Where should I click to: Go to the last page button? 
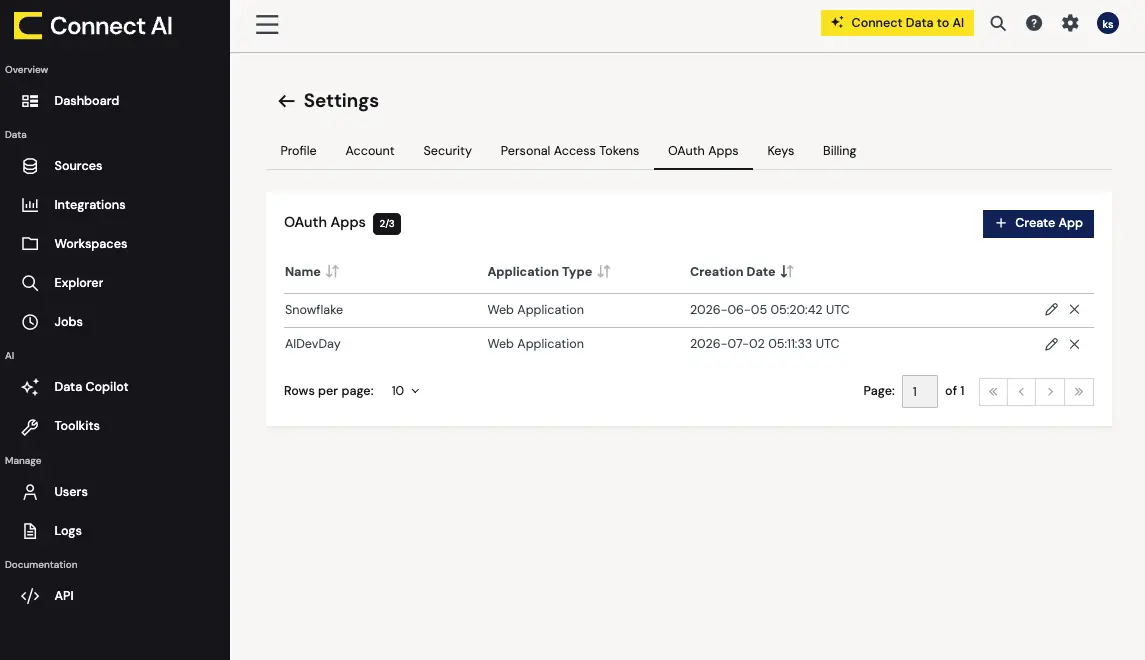click(1079, 392)
